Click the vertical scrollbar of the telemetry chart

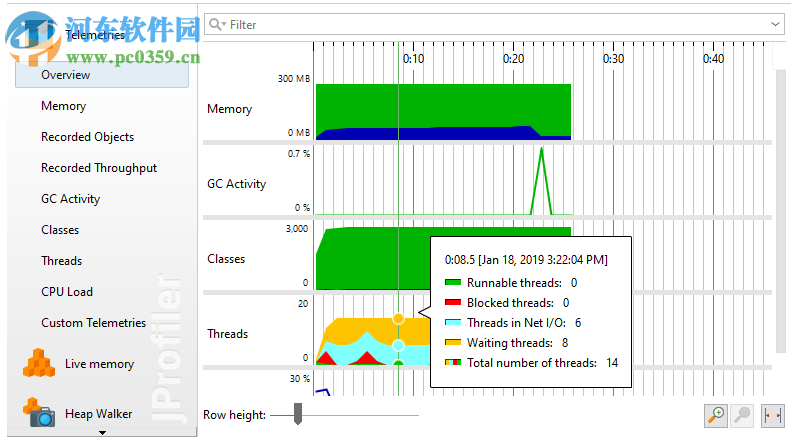781,211
